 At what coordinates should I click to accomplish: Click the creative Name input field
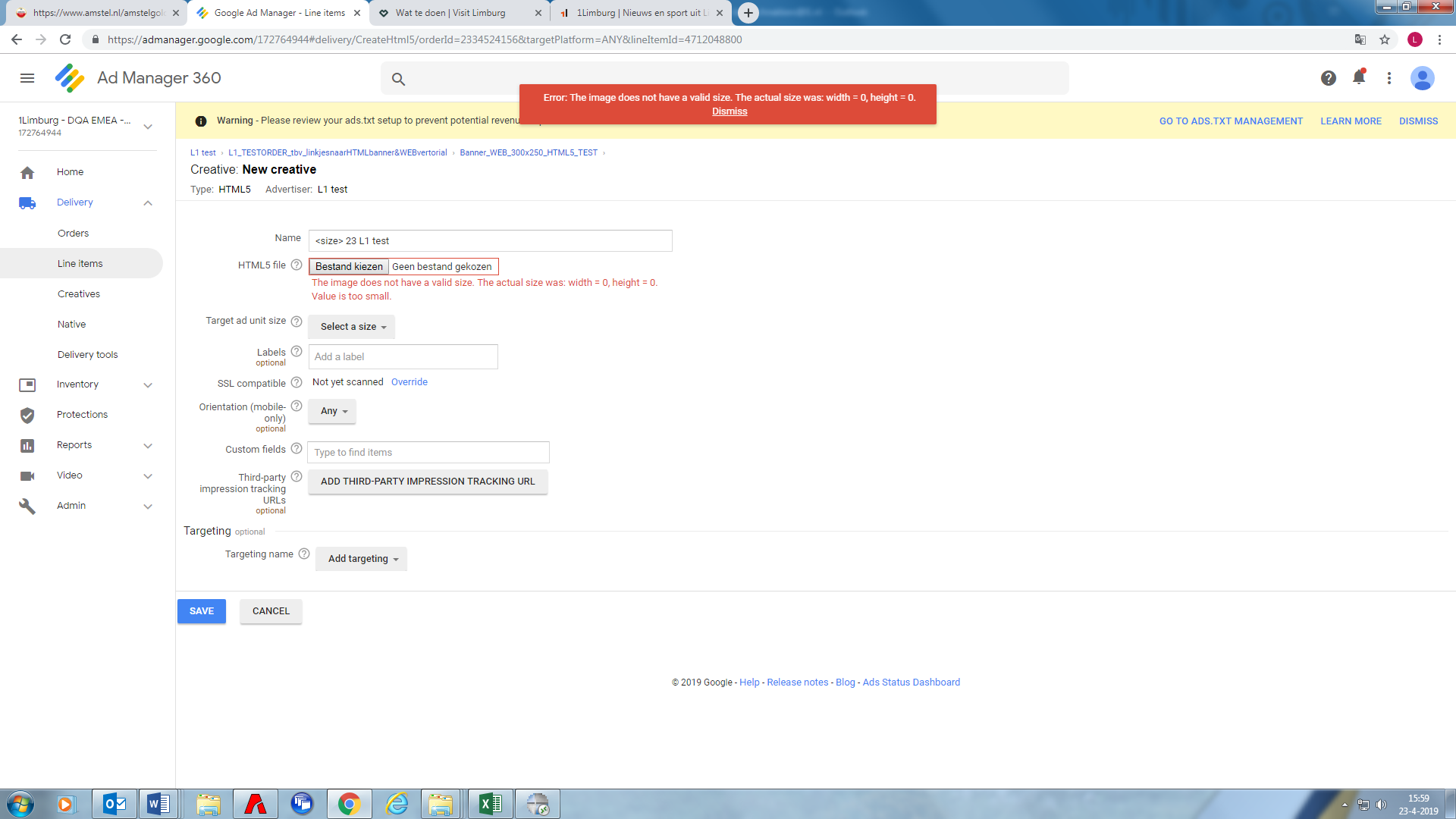point(490,241)
